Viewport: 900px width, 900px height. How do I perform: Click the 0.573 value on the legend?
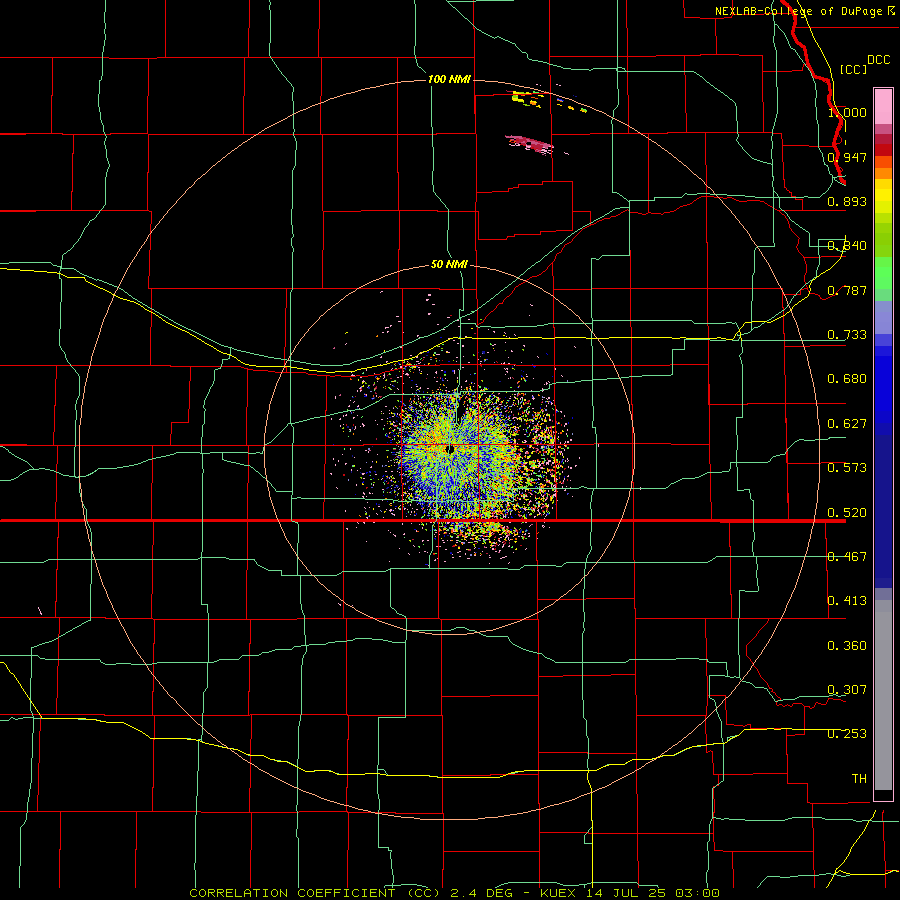tap(847, 468)
